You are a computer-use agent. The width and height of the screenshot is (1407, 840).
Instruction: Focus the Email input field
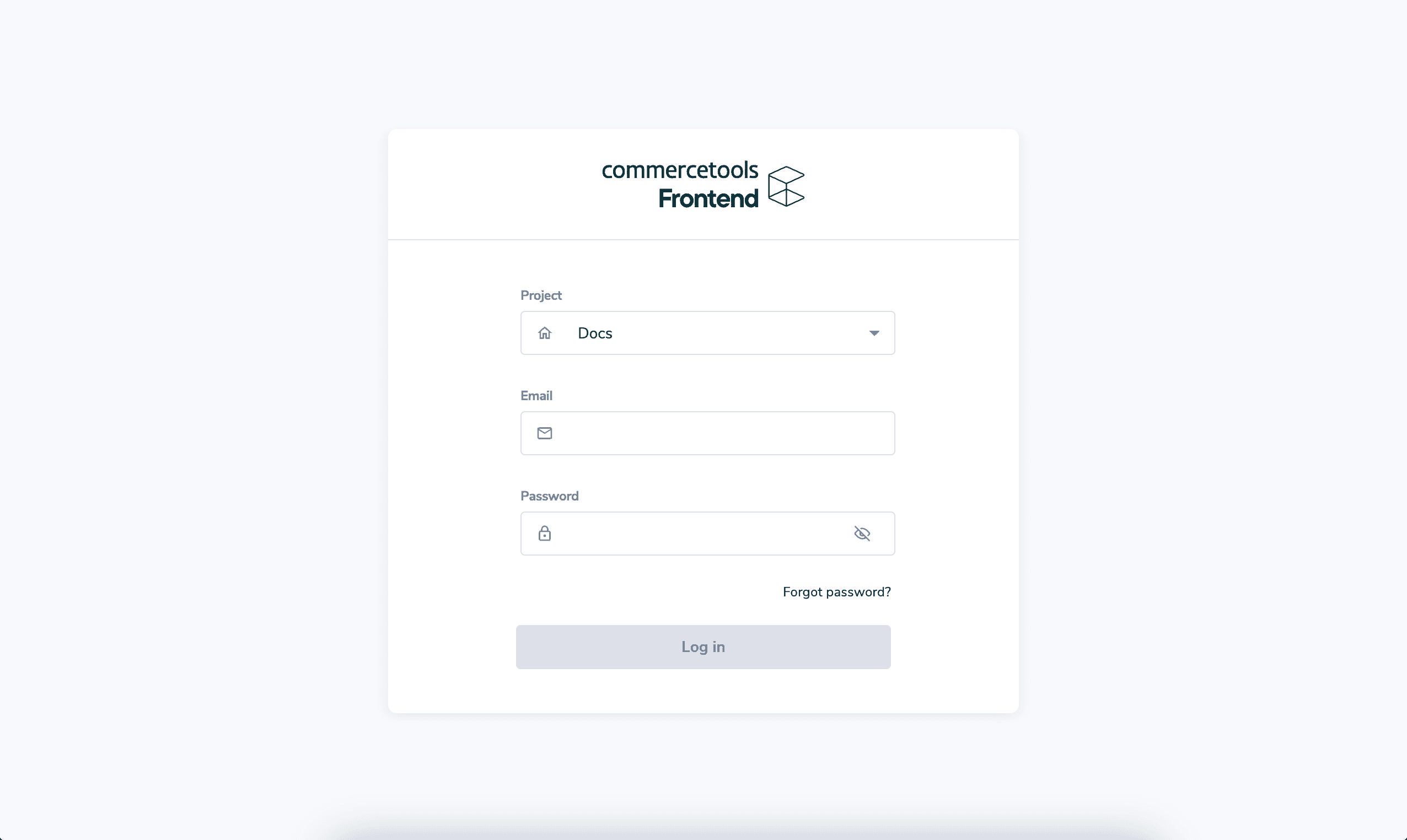(708, 433)
